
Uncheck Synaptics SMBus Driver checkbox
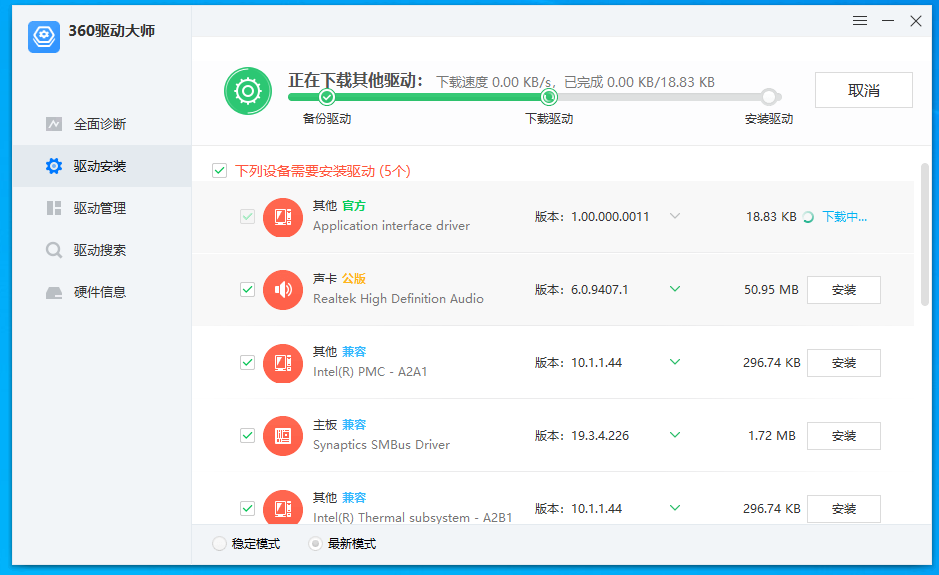(247, 435)
